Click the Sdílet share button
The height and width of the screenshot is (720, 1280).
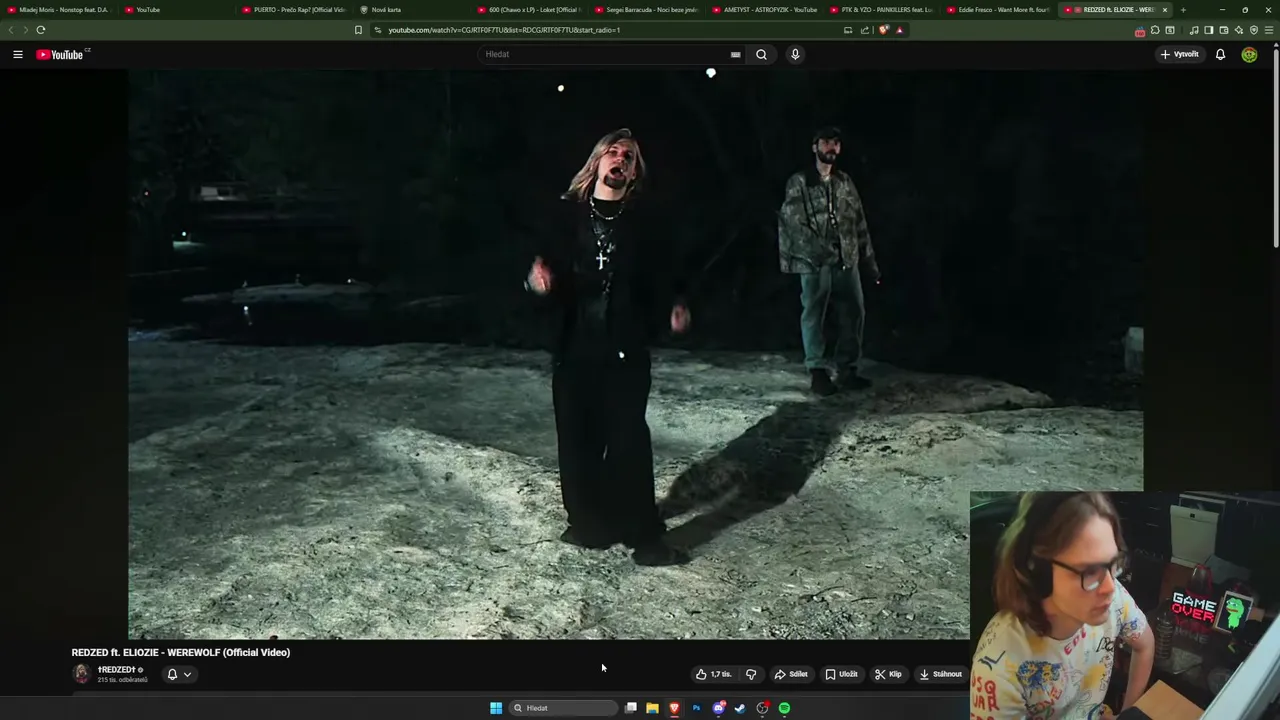point(791,674)
